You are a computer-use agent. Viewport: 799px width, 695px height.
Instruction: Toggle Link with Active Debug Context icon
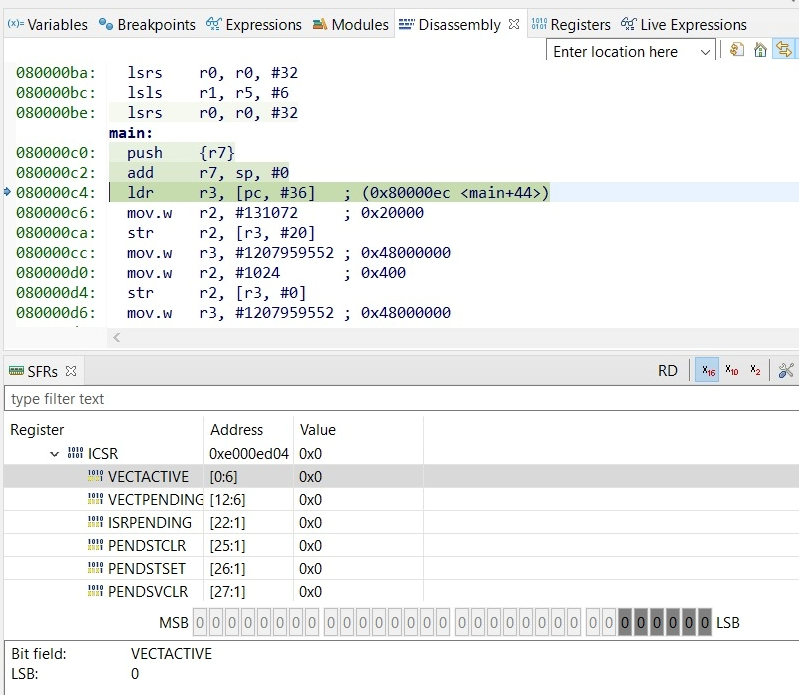click(x=784, y=49)
